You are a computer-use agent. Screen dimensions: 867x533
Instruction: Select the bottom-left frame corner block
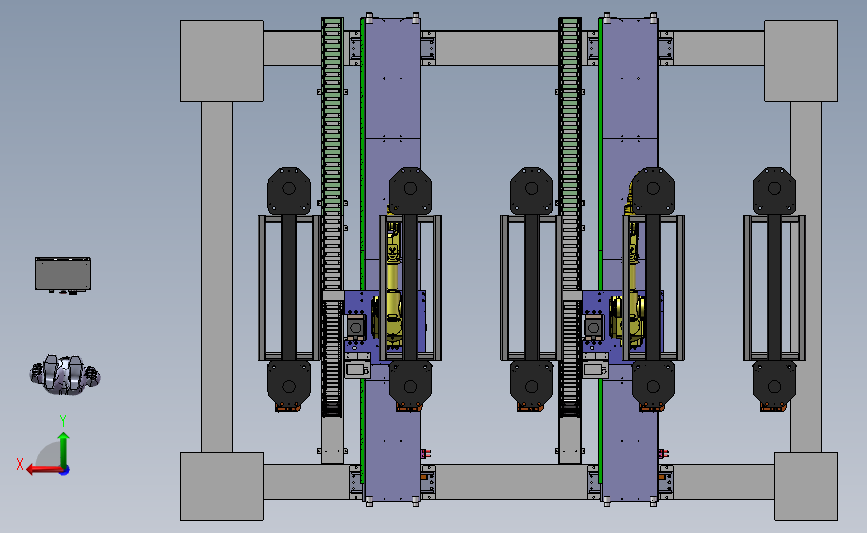(222, 486)
